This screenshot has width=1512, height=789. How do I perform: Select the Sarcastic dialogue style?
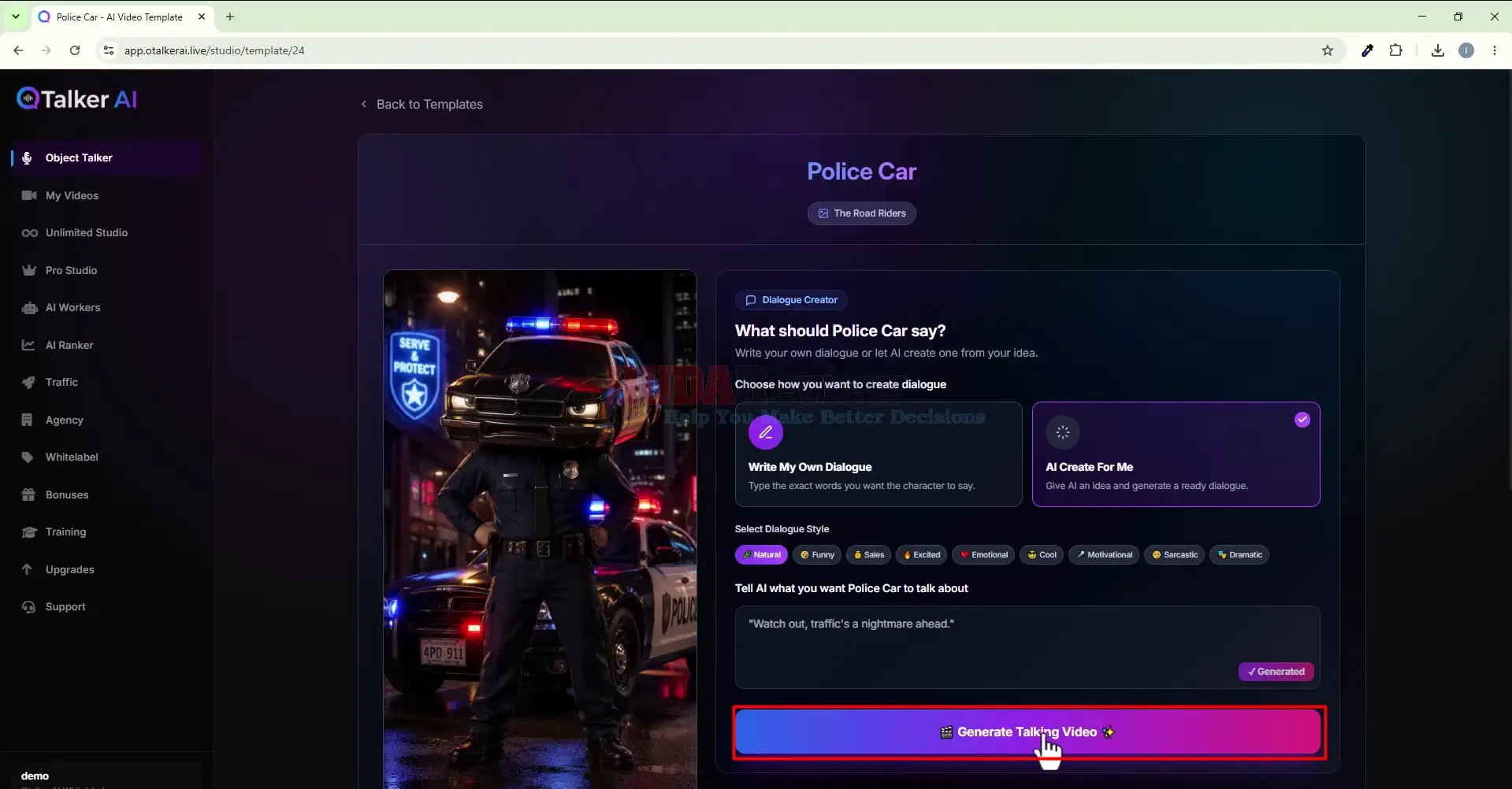coord(1174,555)
